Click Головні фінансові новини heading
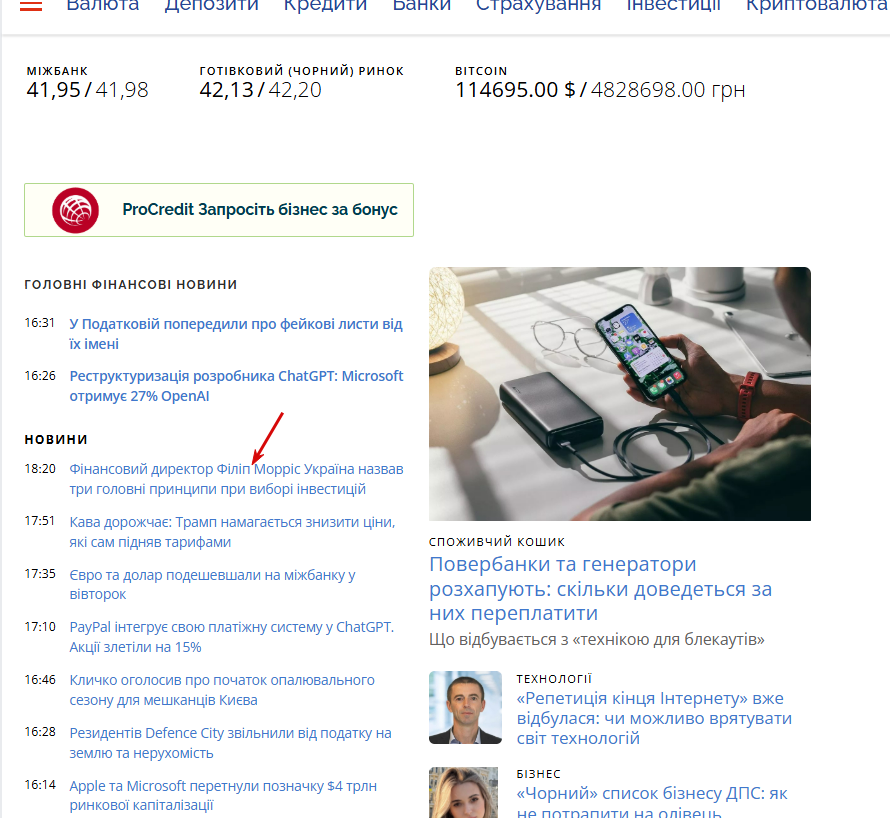 pyautogui.click(x=131, y=284)
